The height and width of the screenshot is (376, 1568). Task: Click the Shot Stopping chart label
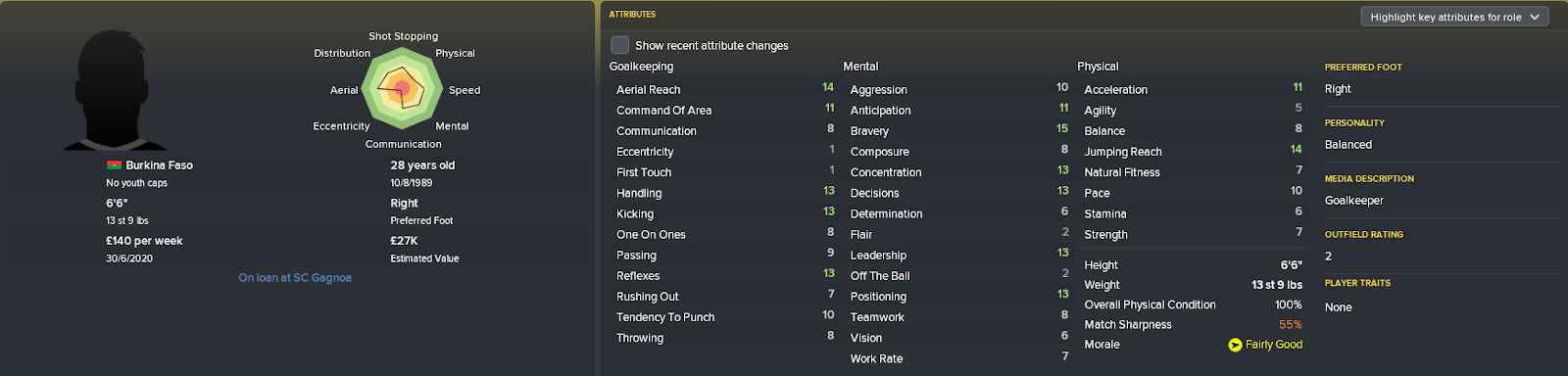(x=404, y=36)
